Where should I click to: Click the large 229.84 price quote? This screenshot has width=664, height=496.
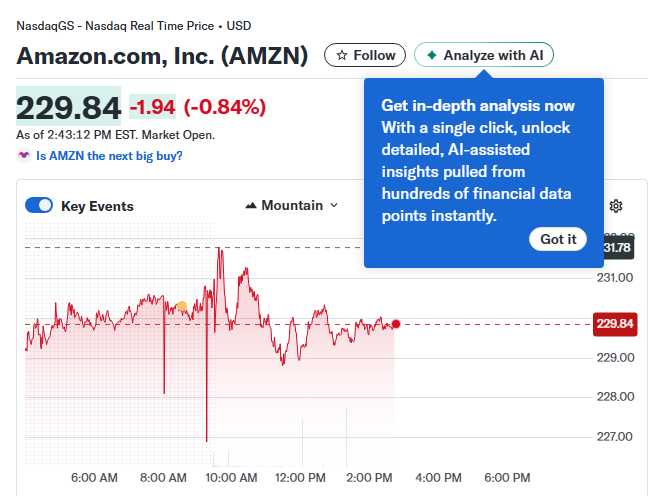[68, 107]
